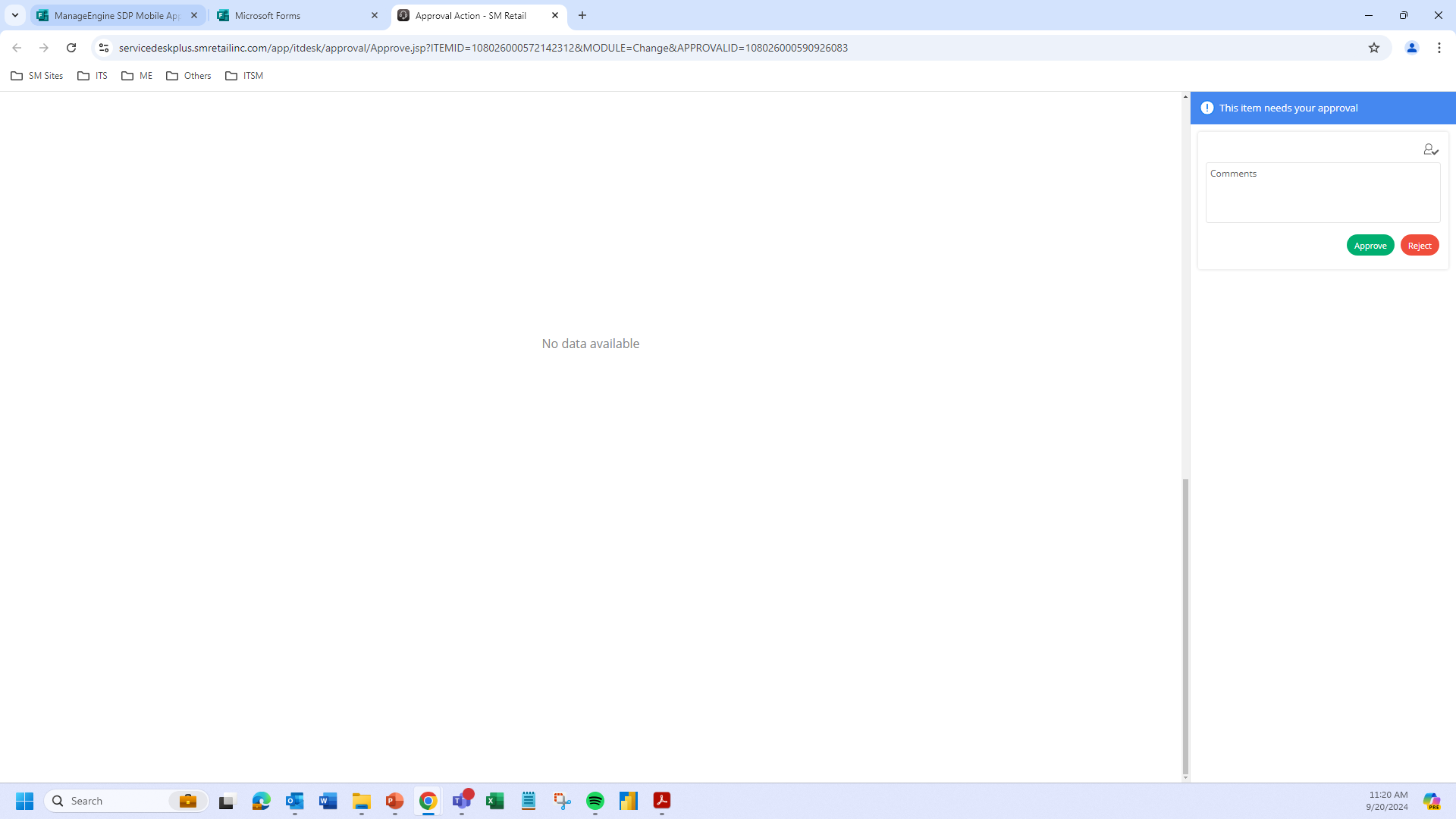Click the approver details user-check icon
The width and height of the screenshot is (1456, 819).
1430,150
